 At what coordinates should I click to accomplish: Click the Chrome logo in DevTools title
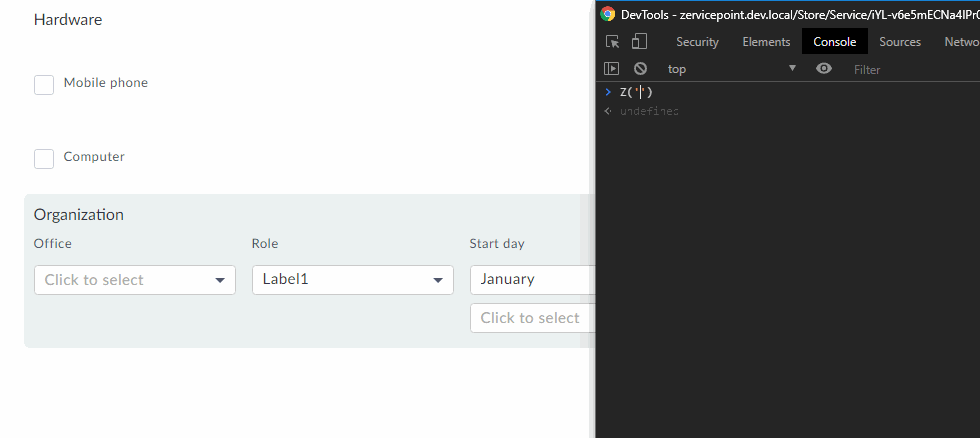[x=608, y=14]
